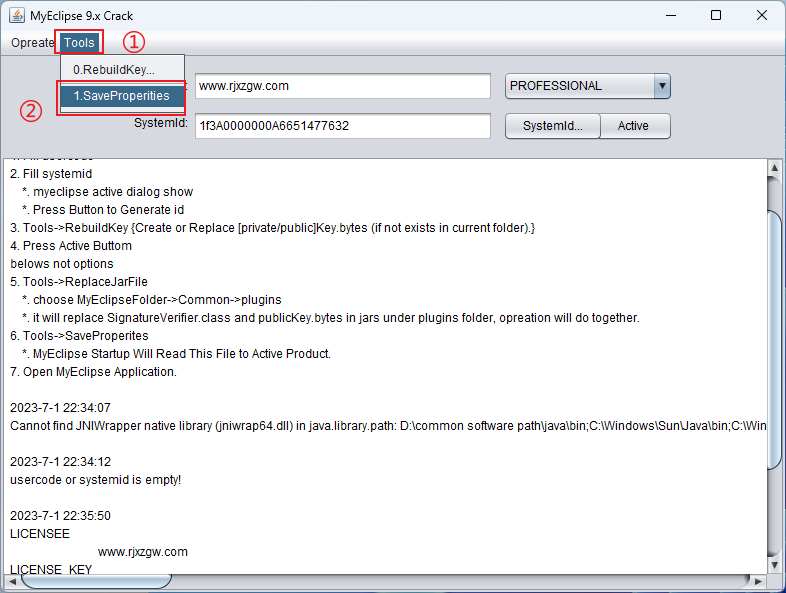Click the vertical scrollbar thumb
The width and height of the screenshot is (786, 593).
coord(774,341)
